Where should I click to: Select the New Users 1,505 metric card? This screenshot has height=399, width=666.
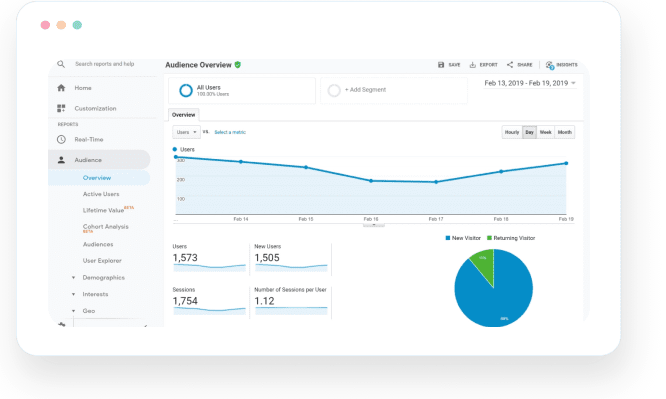point(291,258)
